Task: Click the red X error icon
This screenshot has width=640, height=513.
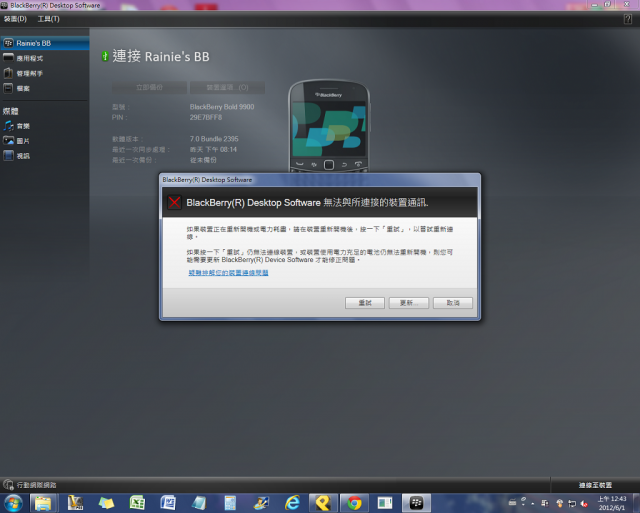Action: 174,202
